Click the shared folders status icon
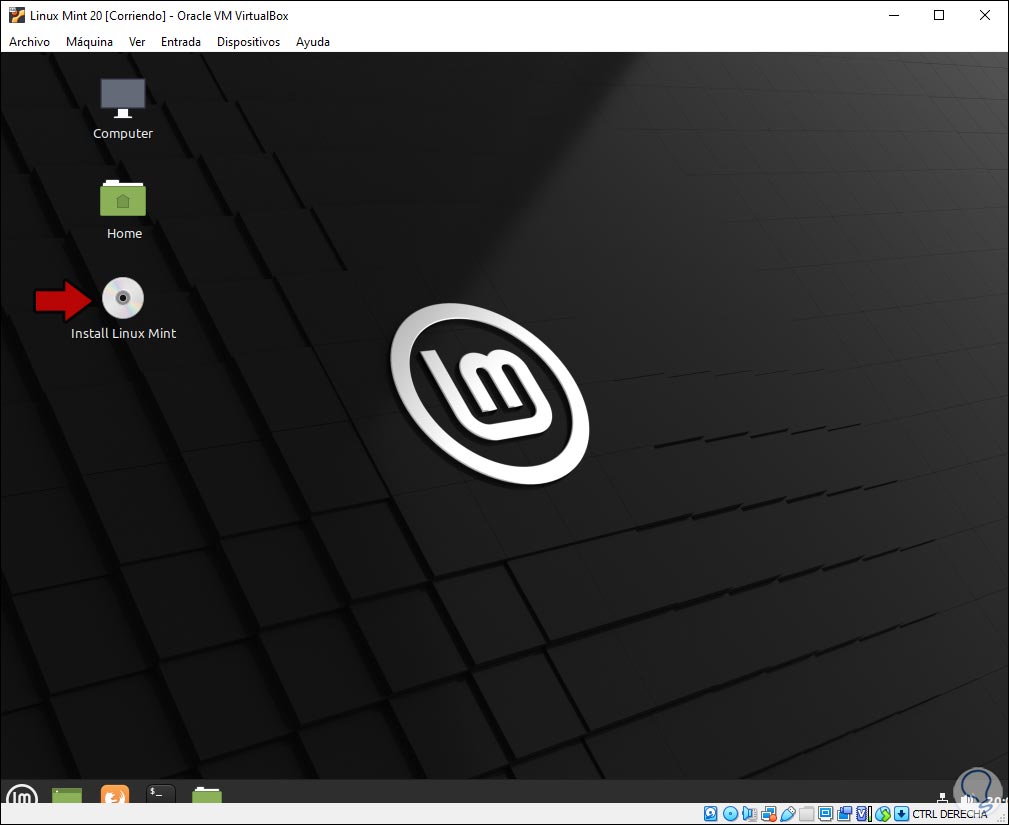This screenshot has width=1009, height=825. pos(806,814)
